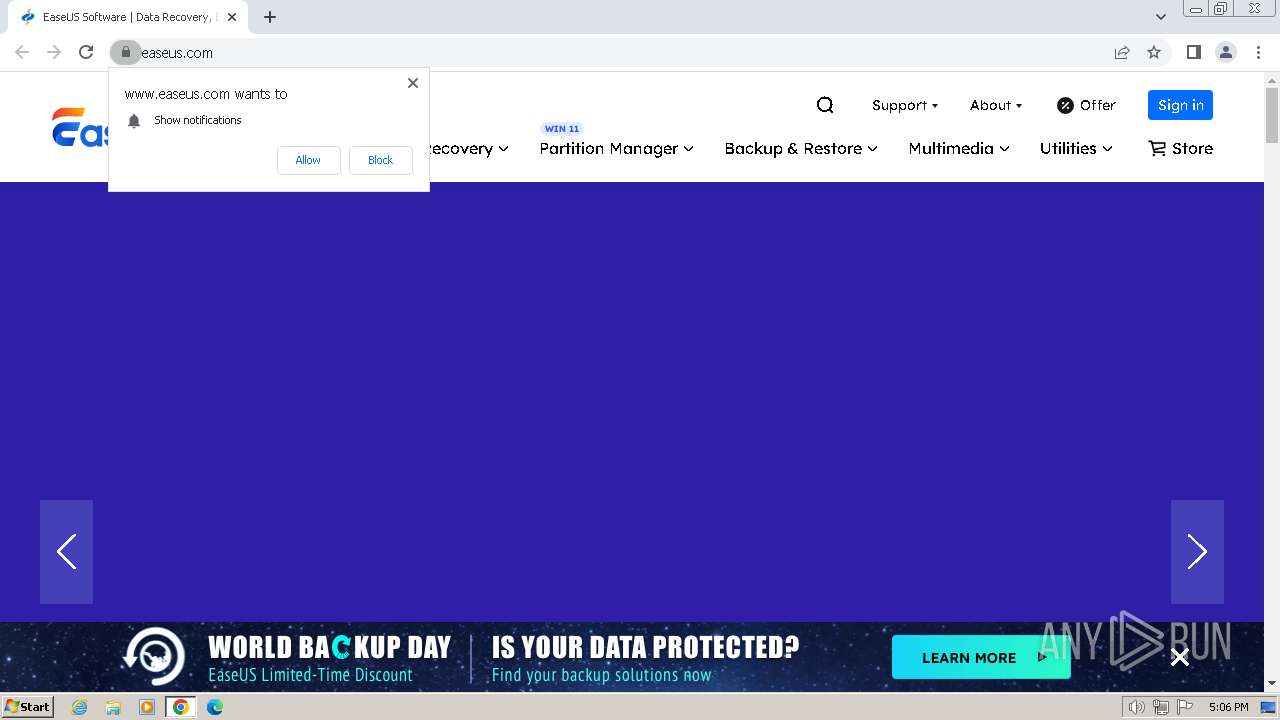The image size is (1280, 720).
Task: Click the network tray icon
Action: coord(1160,707)
